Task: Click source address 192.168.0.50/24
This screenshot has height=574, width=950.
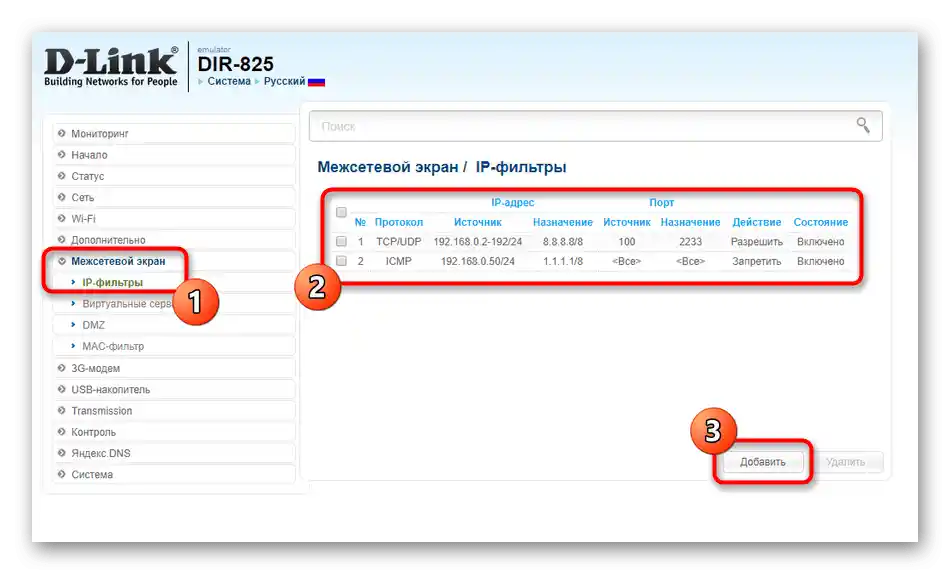Action: [477, 261]
